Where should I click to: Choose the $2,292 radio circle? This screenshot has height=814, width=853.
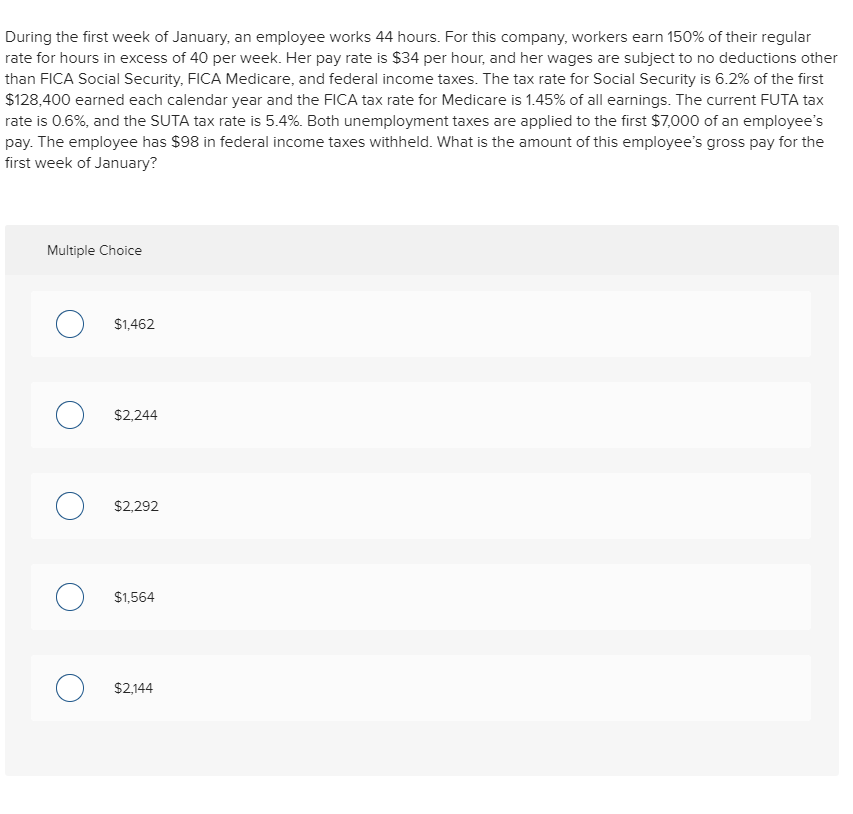(70, 506)
